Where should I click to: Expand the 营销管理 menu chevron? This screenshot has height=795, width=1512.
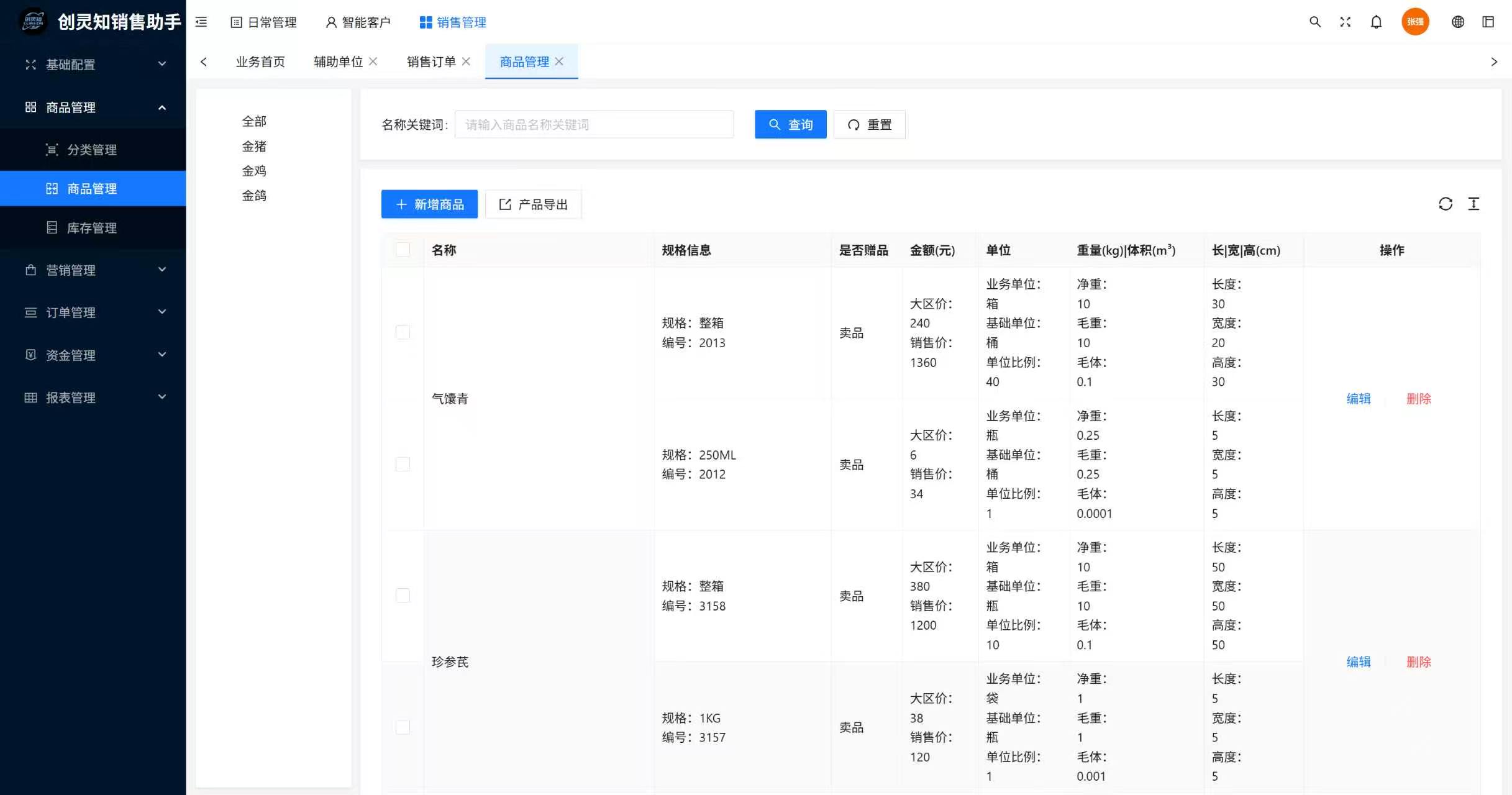[x=162, y=270]
